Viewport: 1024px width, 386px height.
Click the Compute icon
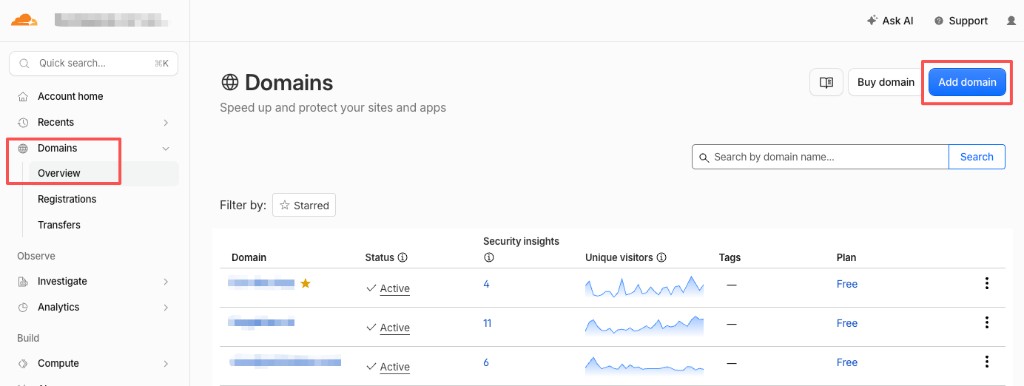tap(23, 363)
